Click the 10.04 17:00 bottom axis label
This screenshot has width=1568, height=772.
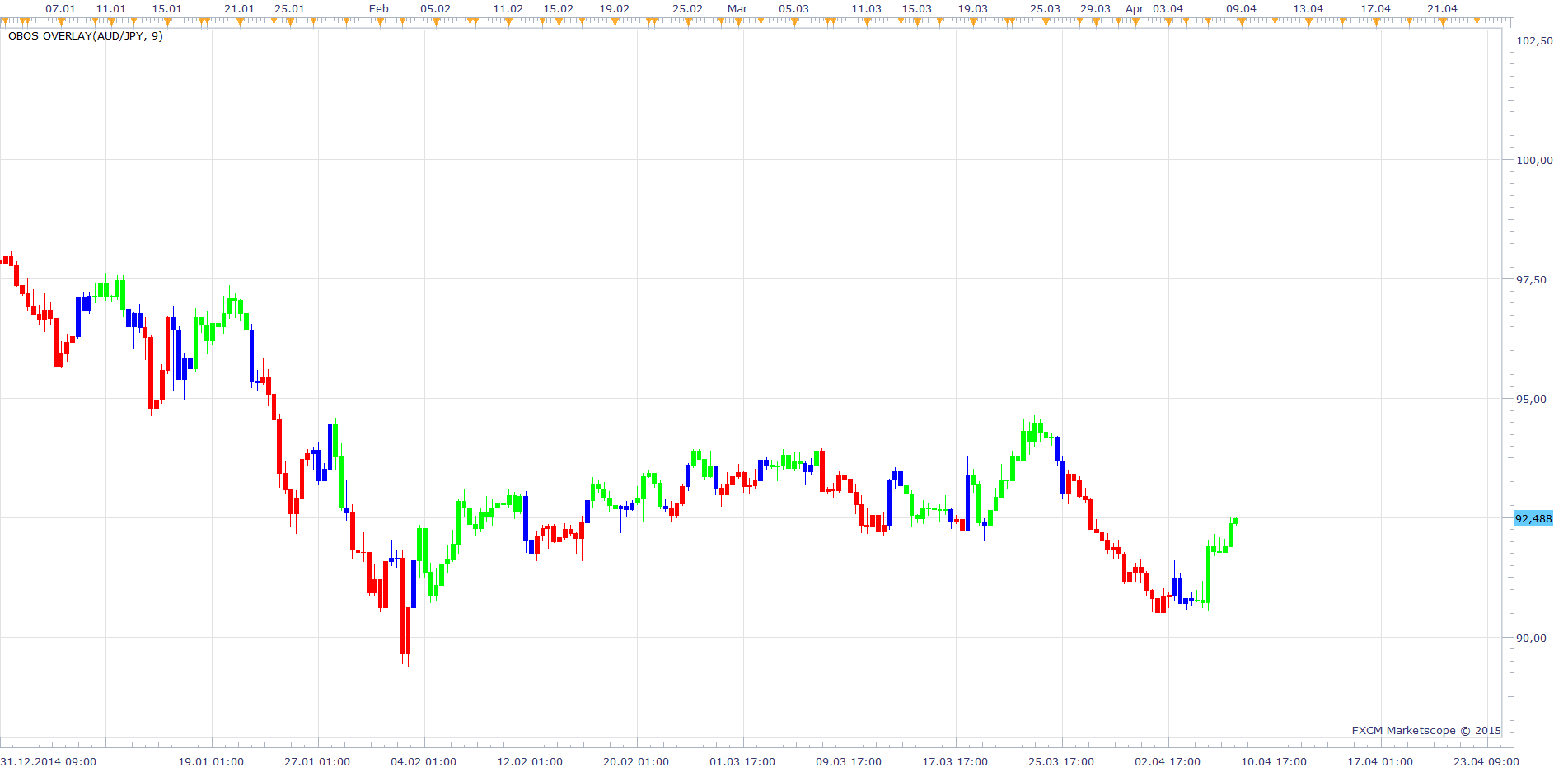pyautogui.click(x=1275, y=761)
